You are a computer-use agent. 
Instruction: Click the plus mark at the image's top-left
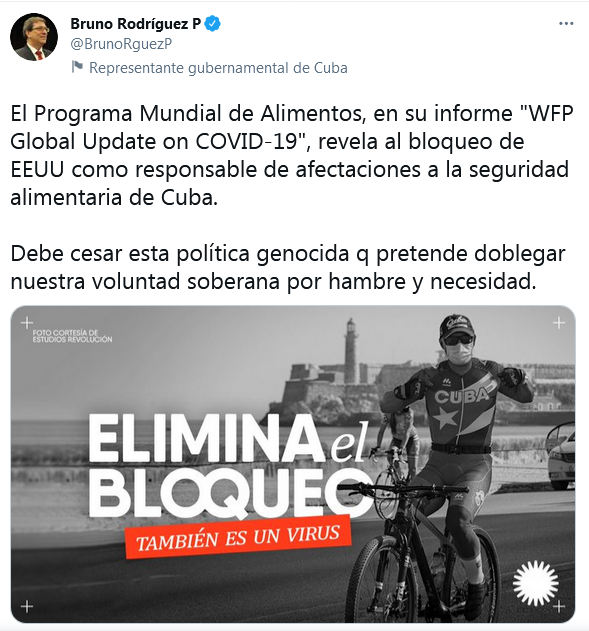pos(27,322)
